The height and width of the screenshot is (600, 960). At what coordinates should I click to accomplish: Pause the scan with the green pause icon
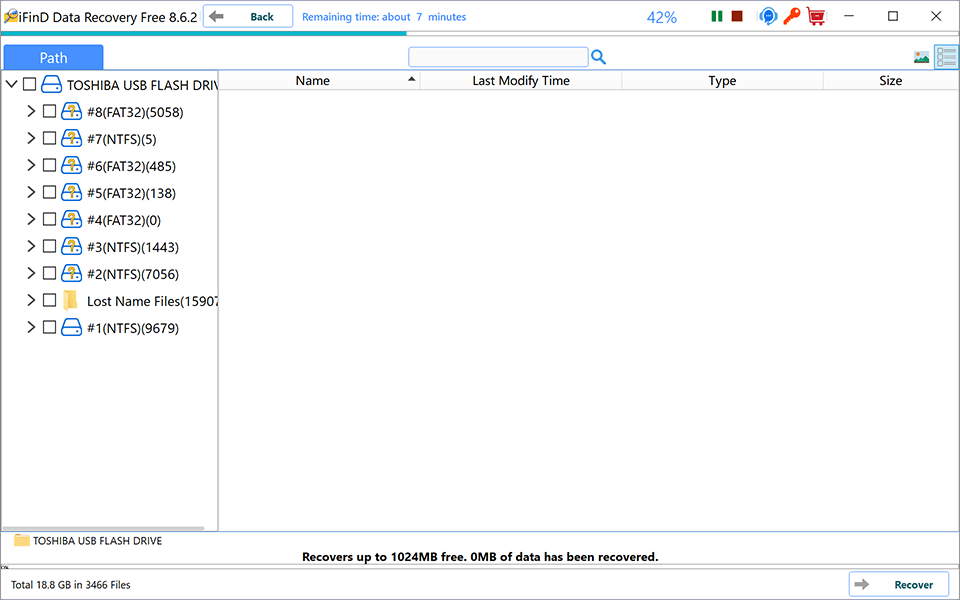click(x=716, y=17)
